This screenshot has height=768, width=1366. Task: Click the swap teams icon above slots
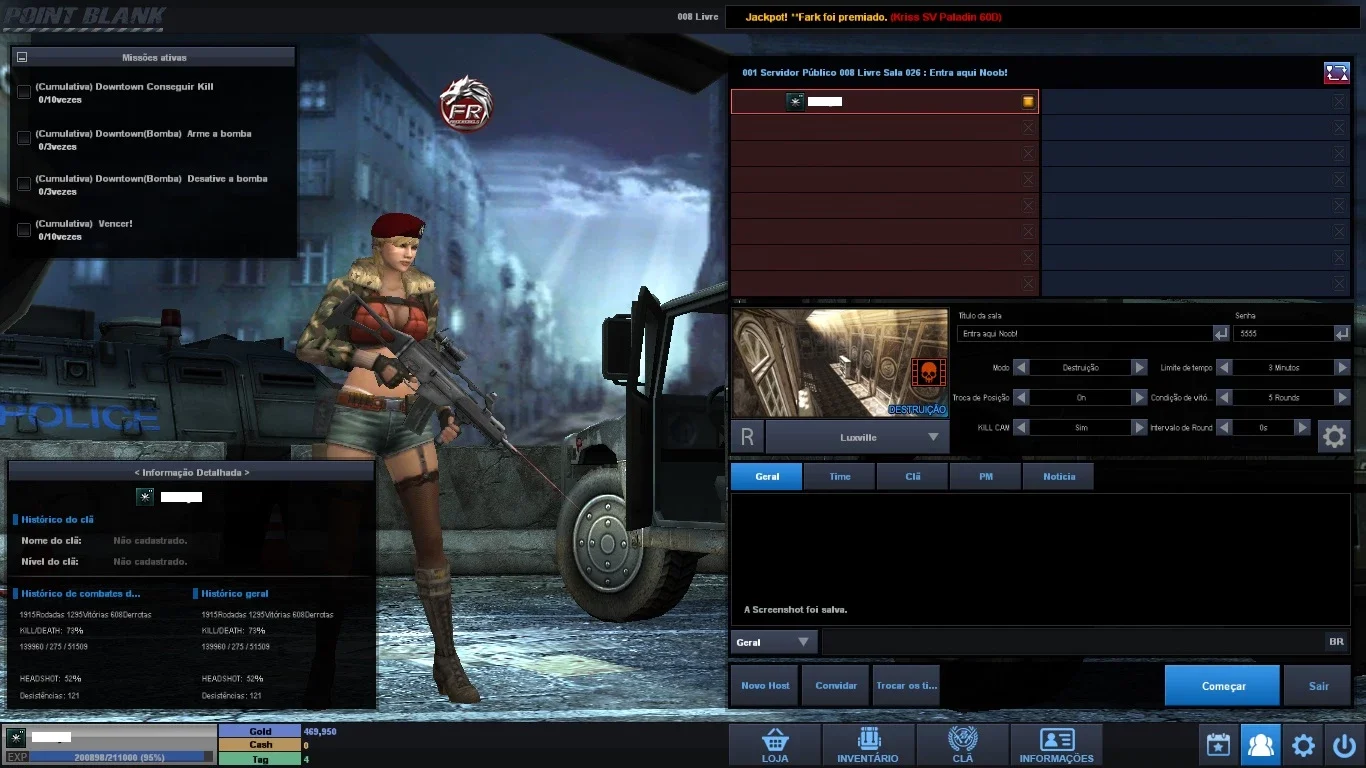(x=1337, y=73)
